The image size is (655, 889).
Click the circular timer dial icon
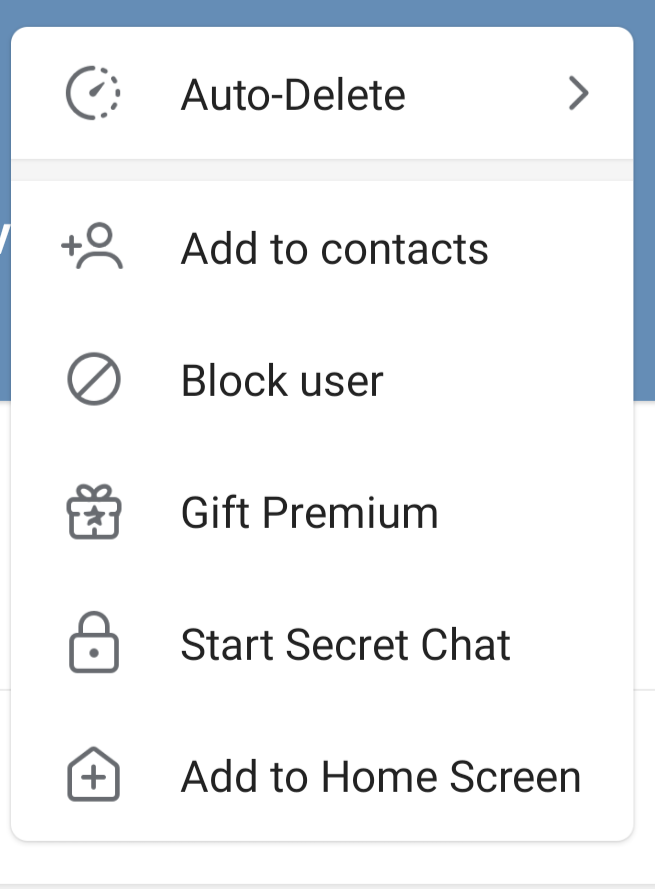click(x=92, y=93)
